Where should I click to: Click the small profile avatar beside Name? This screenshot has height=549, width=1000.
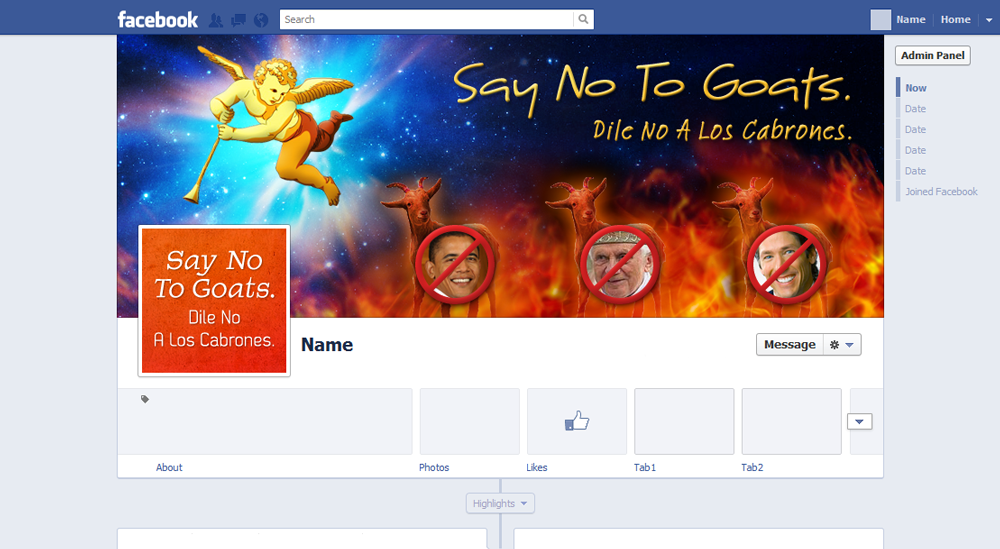tap(881, 20)
